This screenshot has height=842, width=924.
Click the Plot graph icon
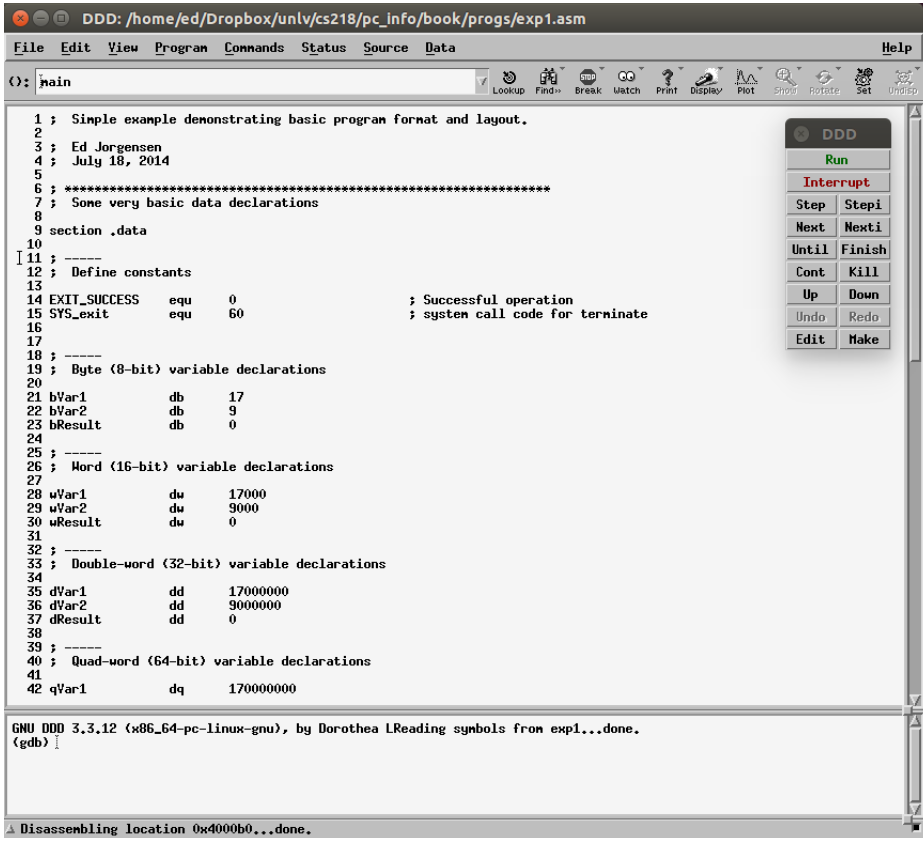[746, 81]
